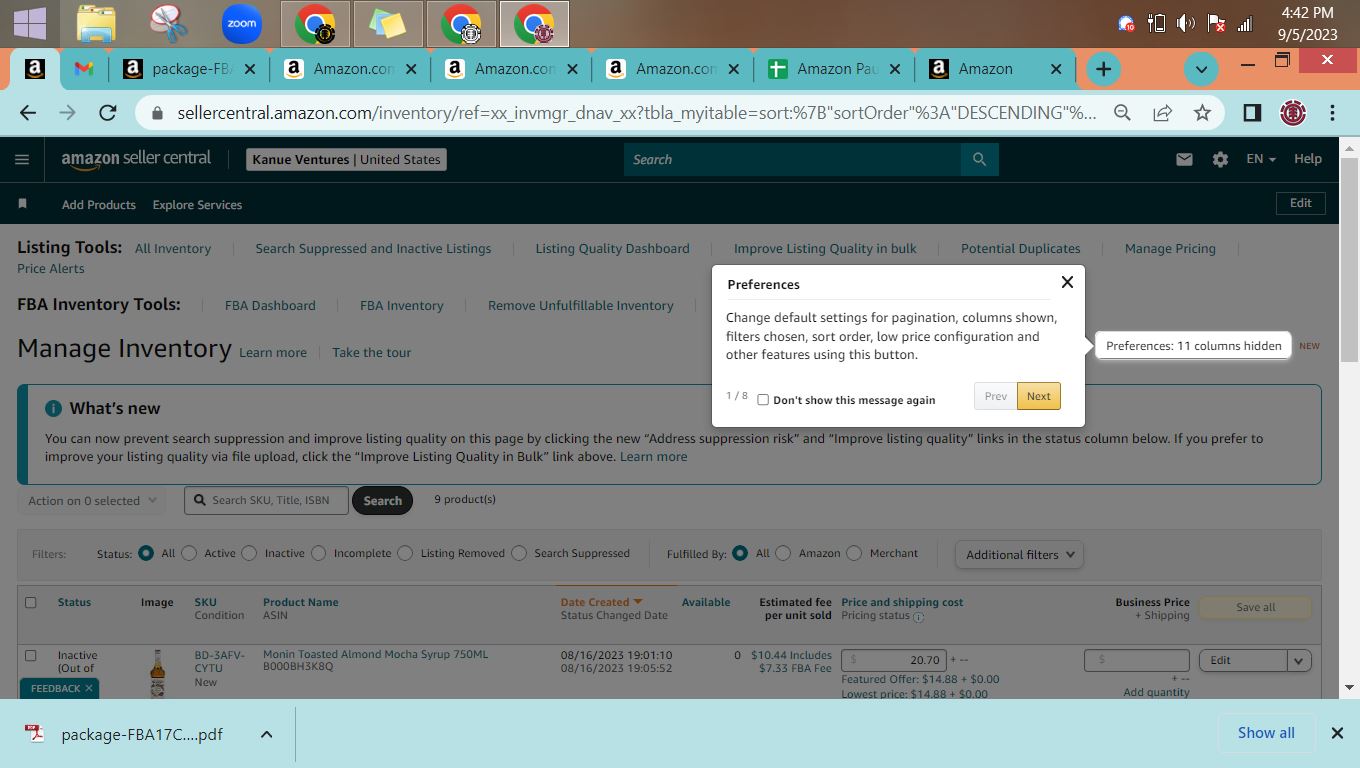
Task: Open Remove Unfulfillable Inventory tool
Action: (x=581, y=306)
